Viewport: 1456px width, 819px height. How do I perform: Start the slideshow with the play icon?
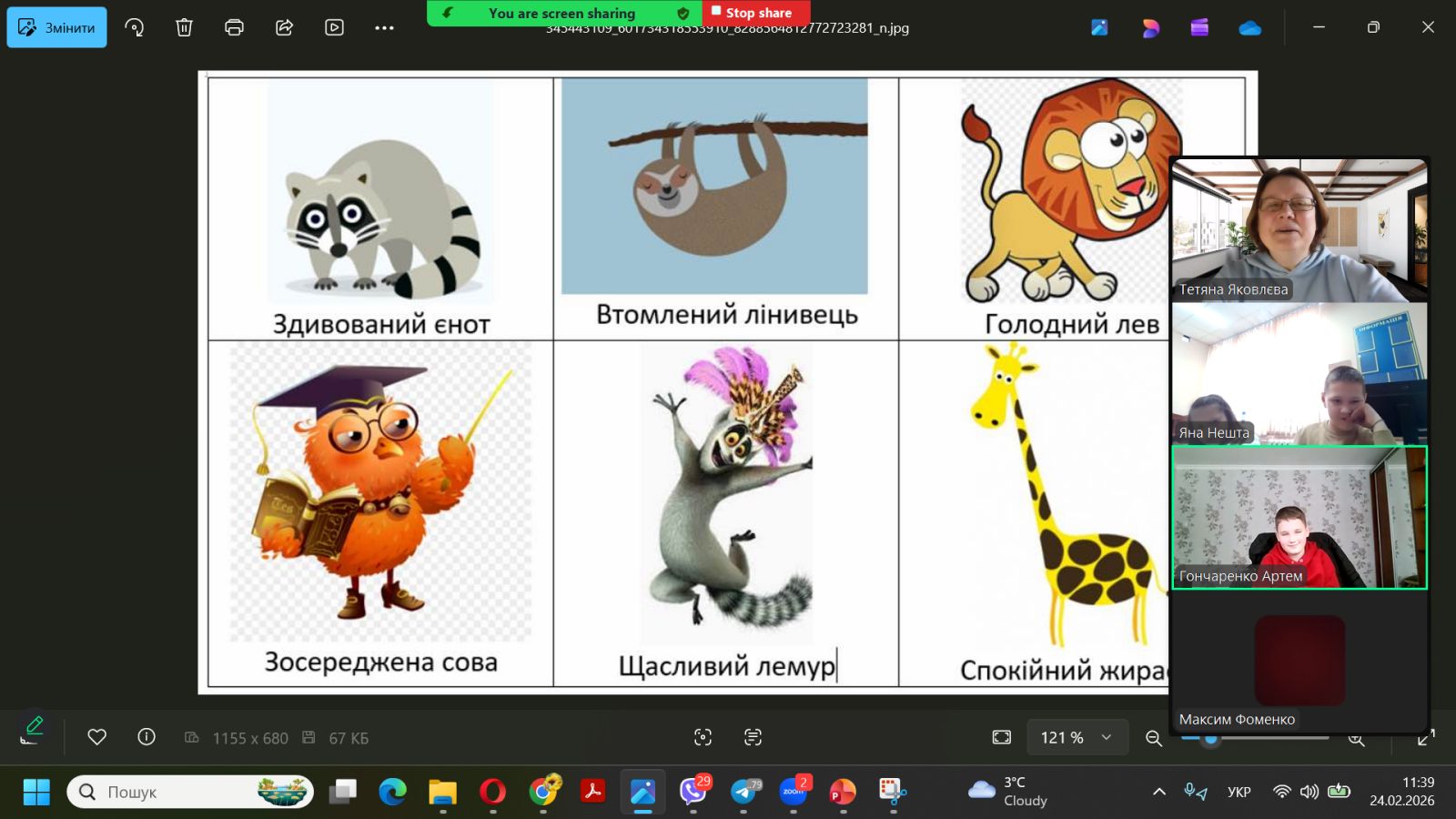[334, 27]
